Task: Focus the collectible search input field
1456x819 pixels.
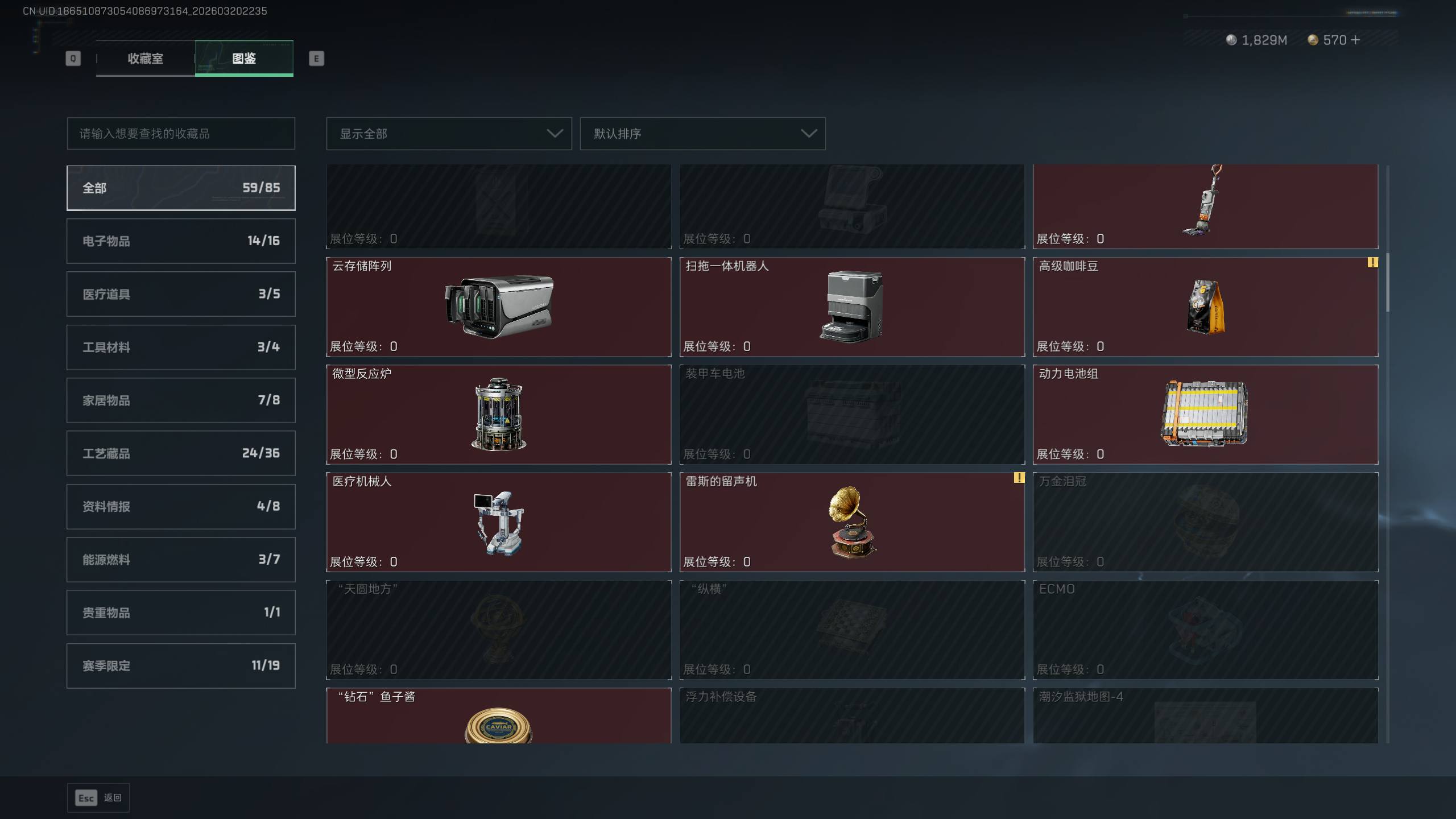Action: (x=181, y=134)
